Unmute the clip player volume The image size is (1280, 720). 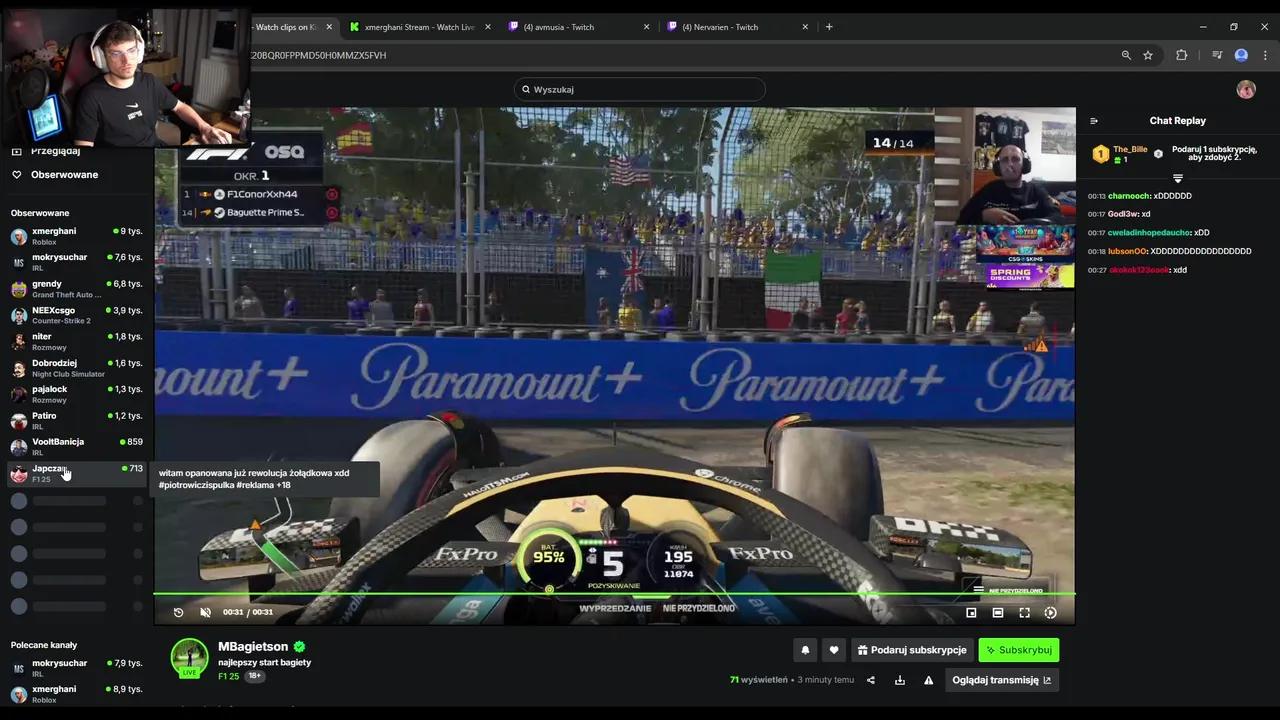205,612
